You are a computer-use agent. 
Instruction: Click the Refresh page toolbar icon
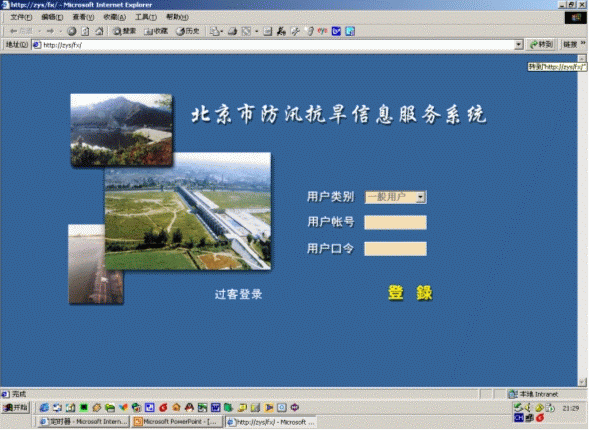pos(86,31)
